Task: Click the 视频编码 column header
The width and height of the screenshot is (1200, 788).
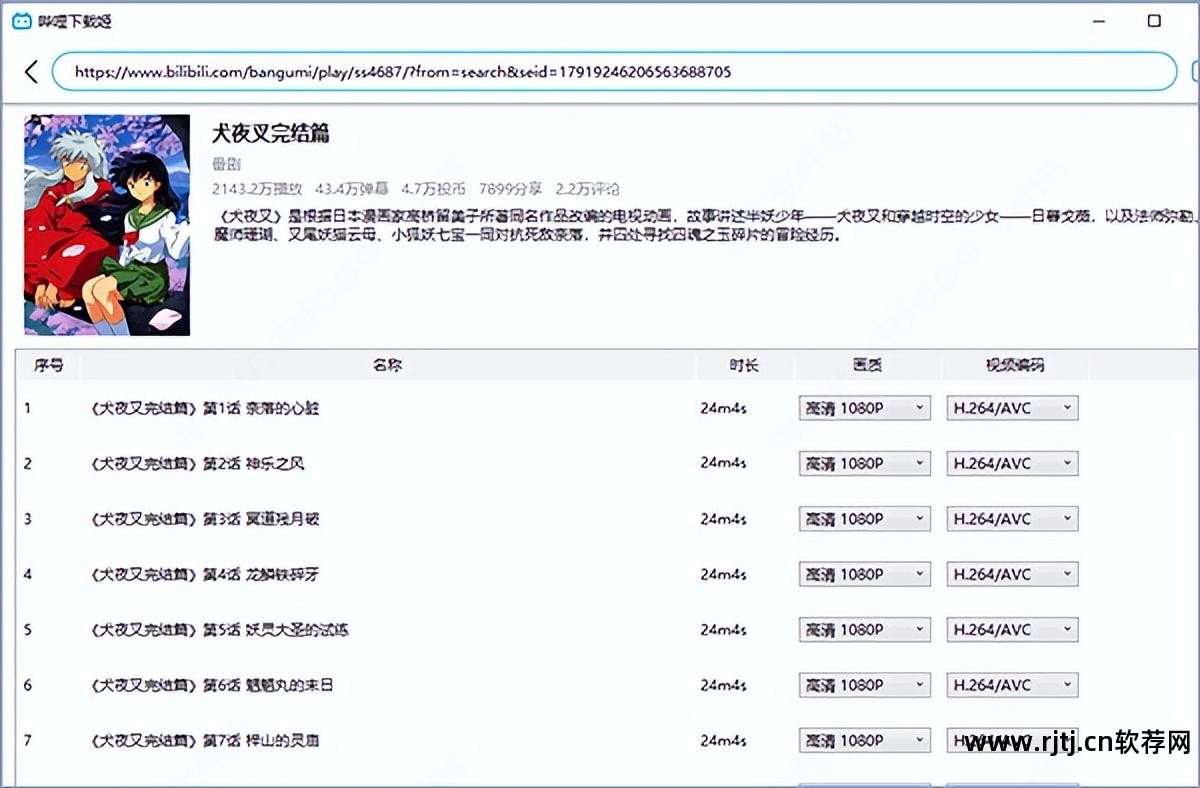Action: coord(1014,366)
